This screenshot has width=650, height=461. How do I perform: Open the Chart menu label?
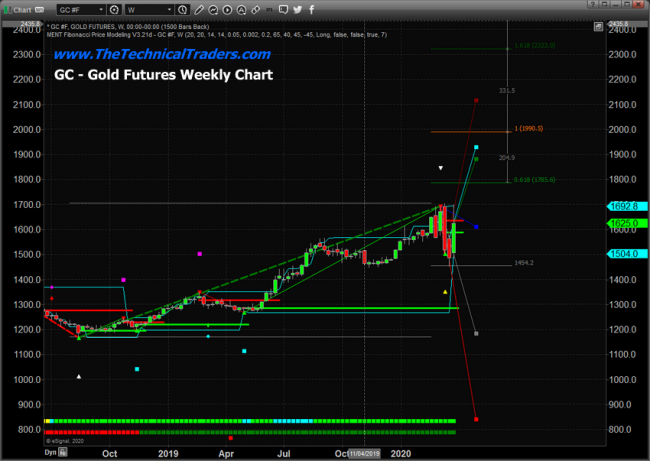(22, 10)
